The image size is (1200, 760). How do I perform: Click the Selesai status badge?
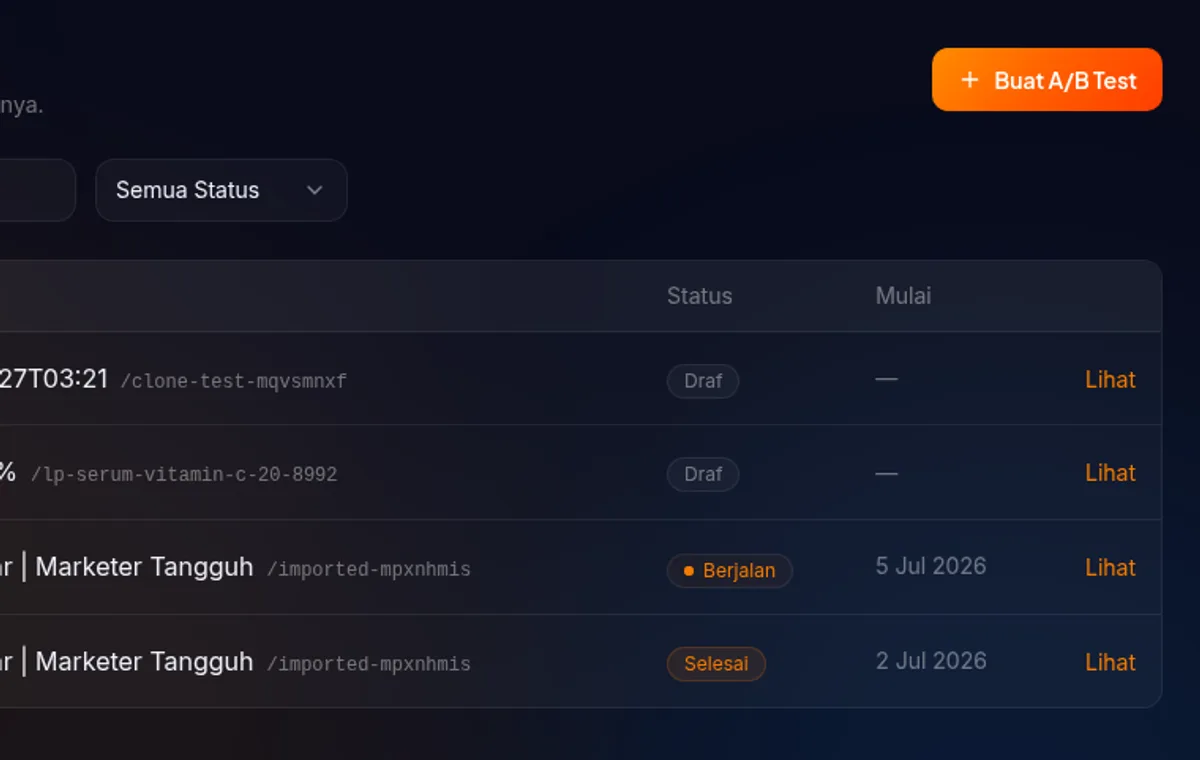[716, 664]
